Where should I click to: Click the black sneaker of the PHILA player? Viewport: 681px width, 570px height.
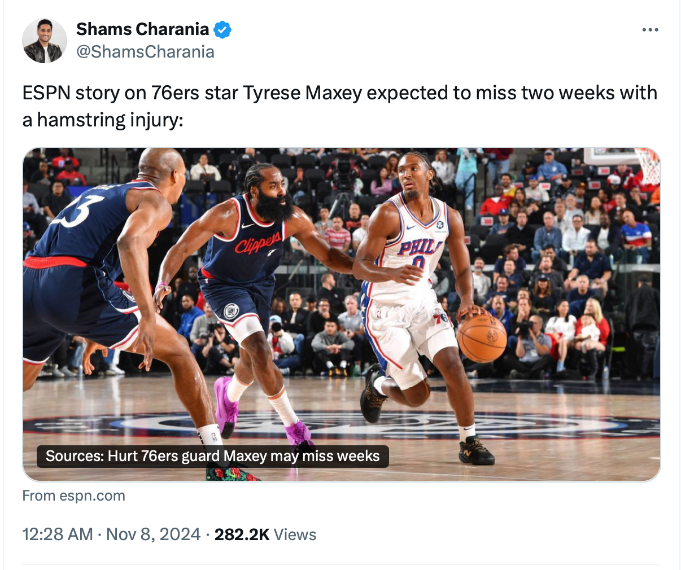tap(476, 451)
